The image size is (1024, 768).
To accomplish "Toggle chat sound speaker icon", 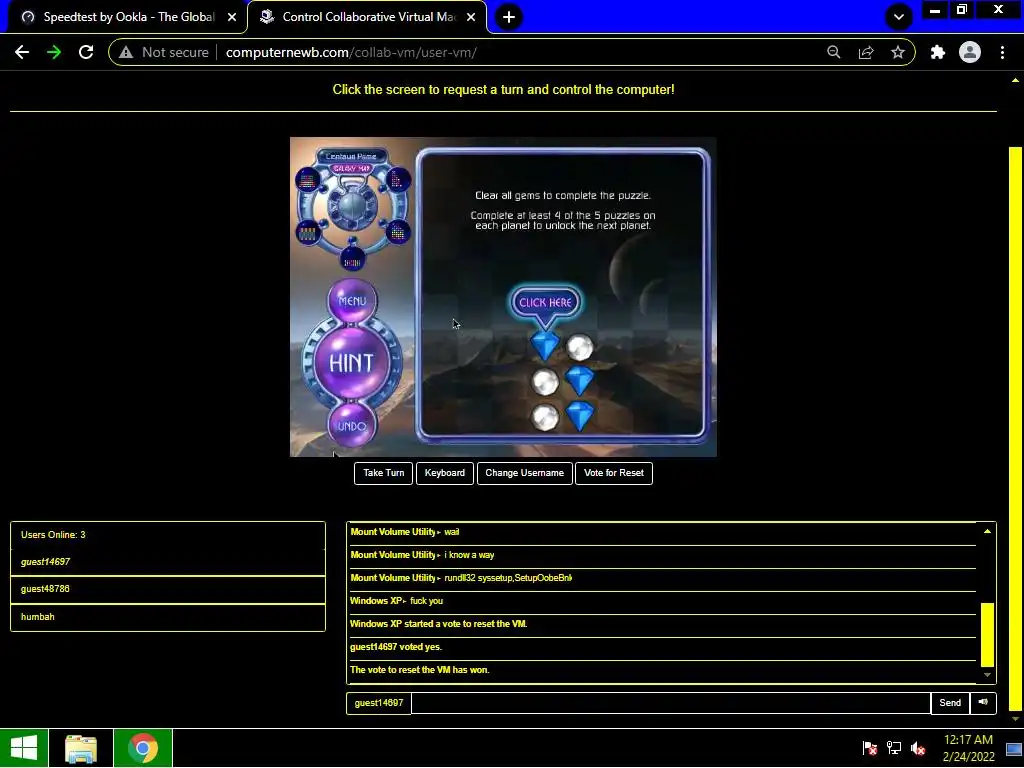I will coord(983,703).
